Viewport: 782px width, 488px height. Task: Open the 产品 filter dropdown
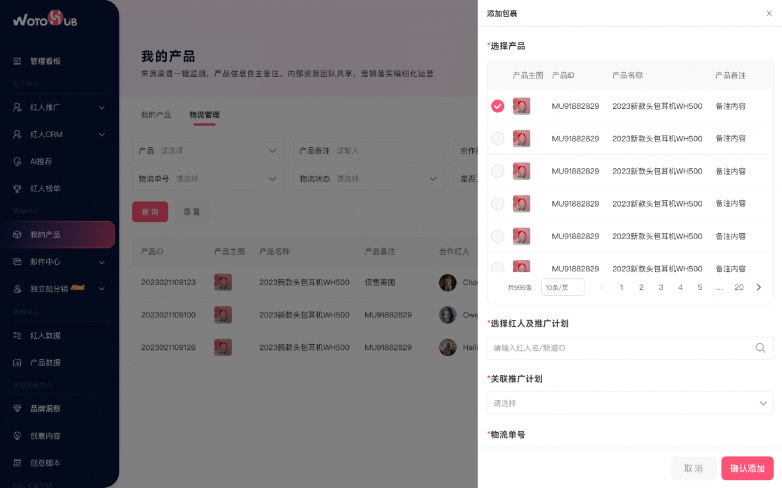click(x=208, y=151)
